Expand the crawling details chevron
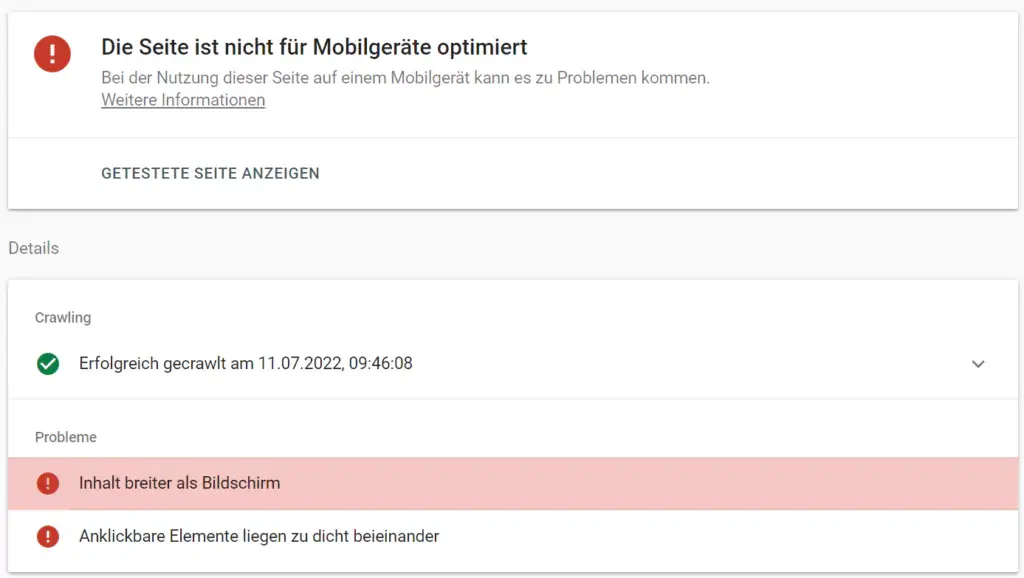 click(x=978, y=364)
